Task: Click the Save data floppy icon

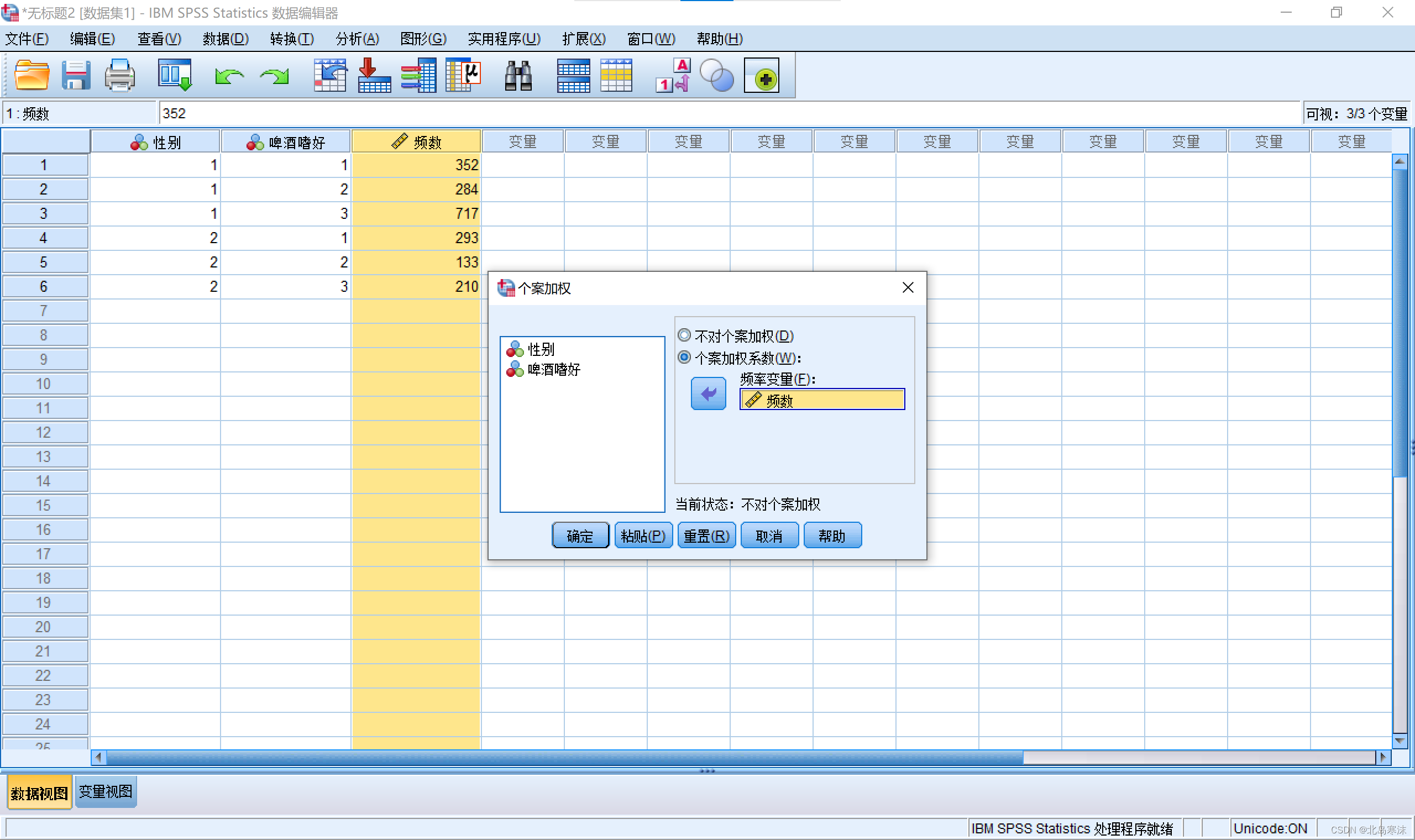Action: (x=76, y=76)
